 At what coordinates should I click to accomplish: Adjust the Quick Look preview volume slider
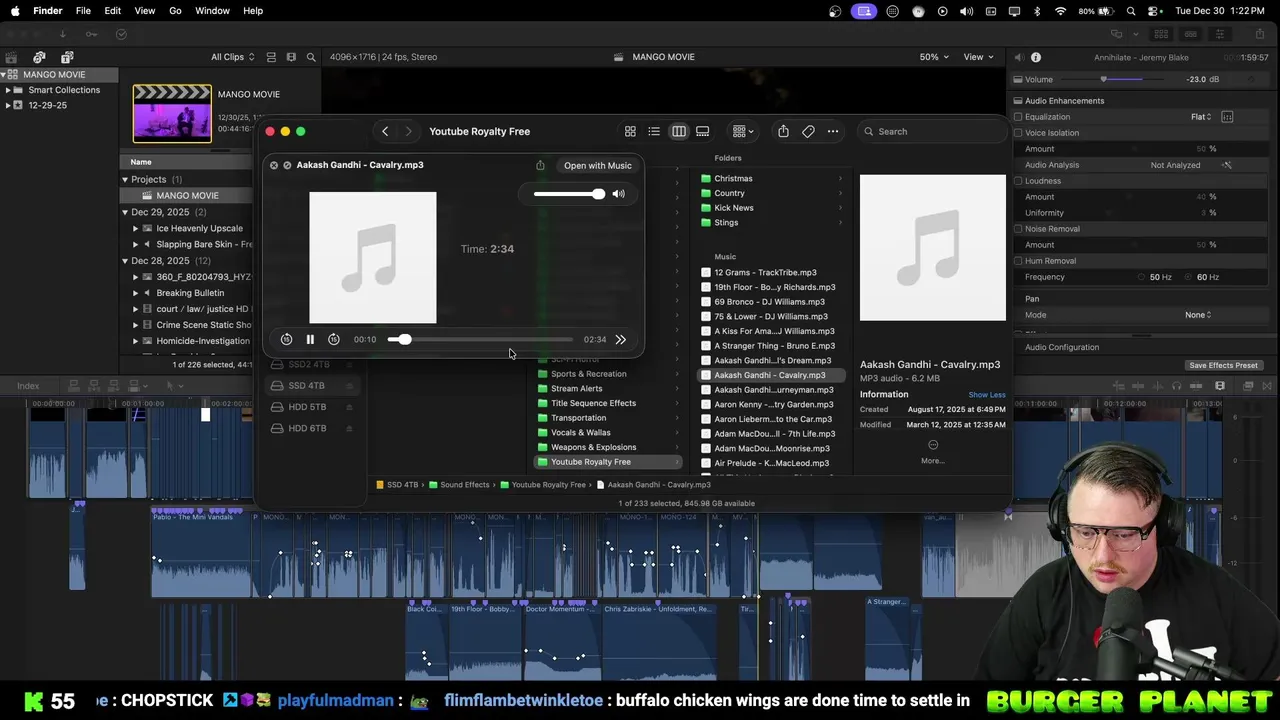pyautogui.click(x=569, y=194)
